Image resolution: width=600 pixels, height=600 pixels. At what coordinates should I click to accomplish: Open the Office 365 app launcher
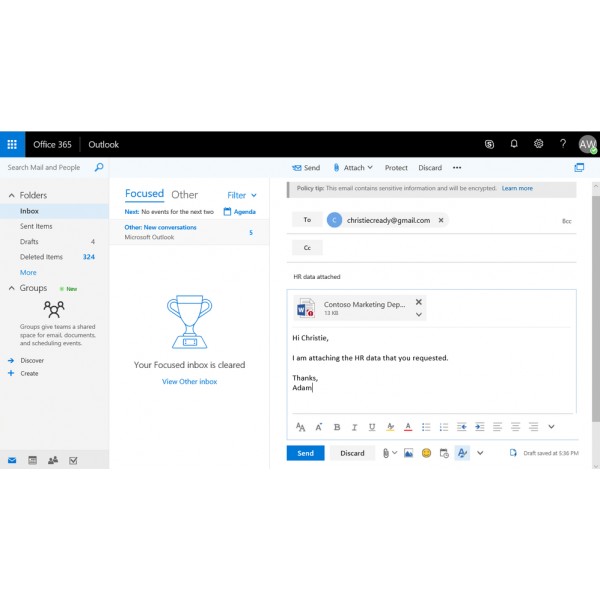click(12, 144)
